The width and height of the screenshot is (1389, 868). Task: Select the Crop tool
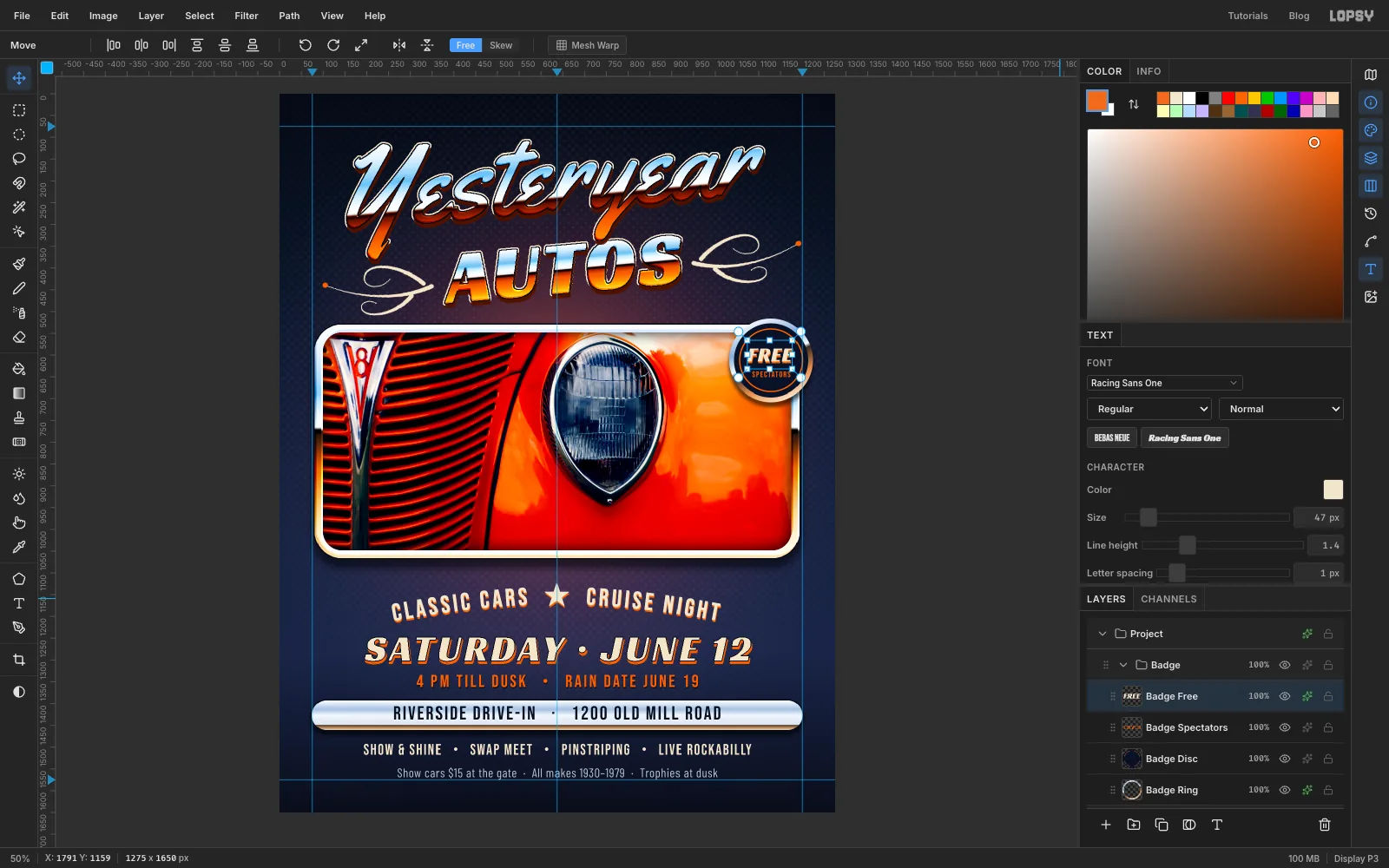pyautogui.click(x=19, y=660)
